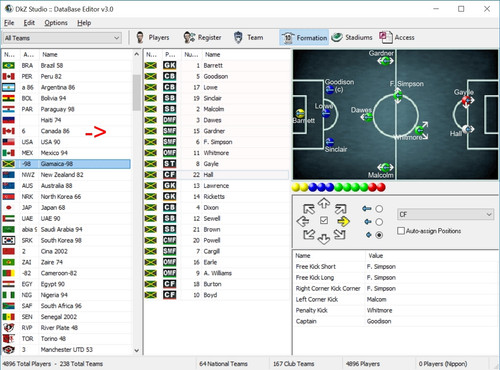Open the Team section in toolbar

point(248,37)
